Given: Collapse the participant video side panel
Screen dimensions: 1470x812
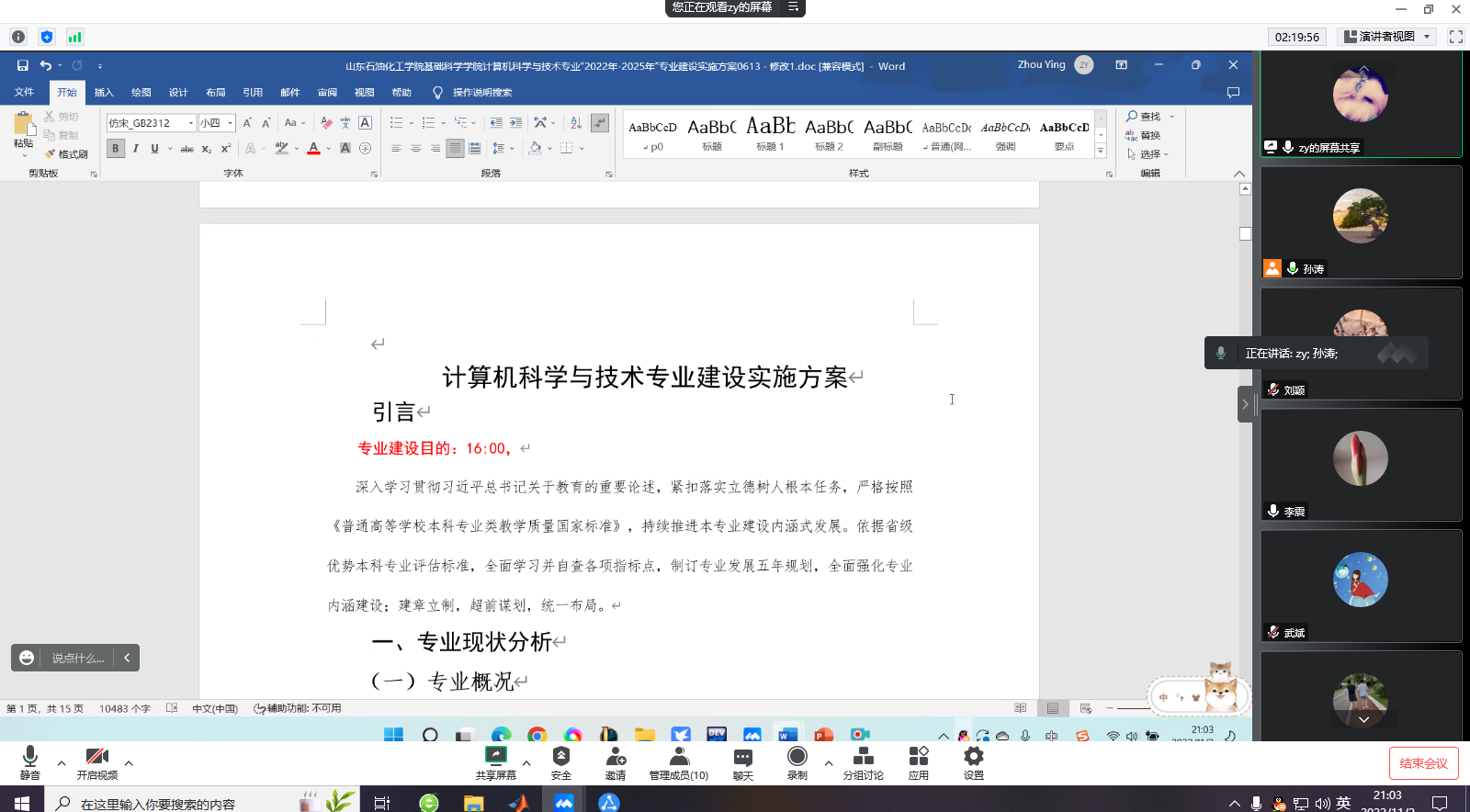Looking at the screenshot, I should (1245, 404).
